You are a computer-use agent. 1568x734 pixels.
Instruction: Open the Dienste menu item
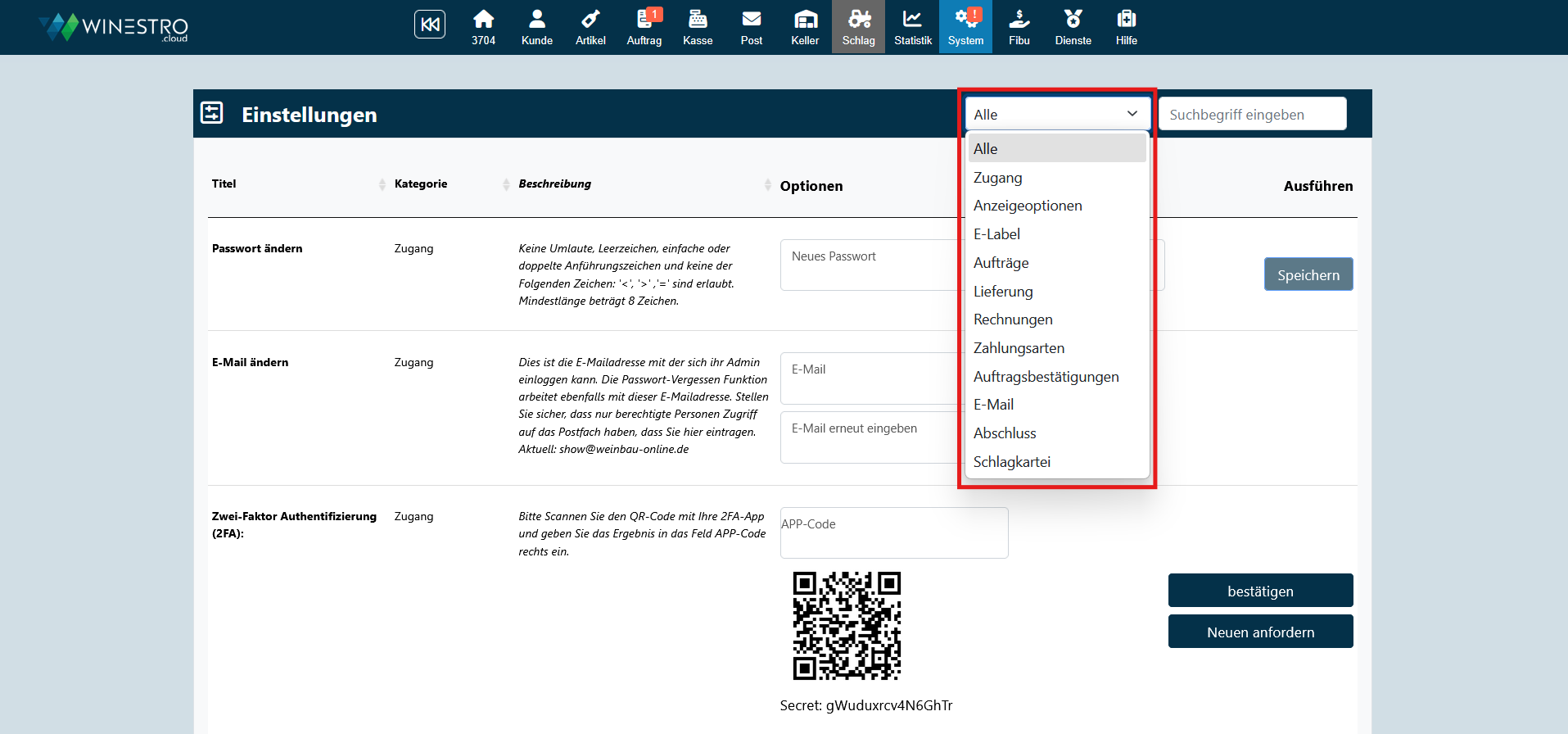click(x=1073, y=27)
